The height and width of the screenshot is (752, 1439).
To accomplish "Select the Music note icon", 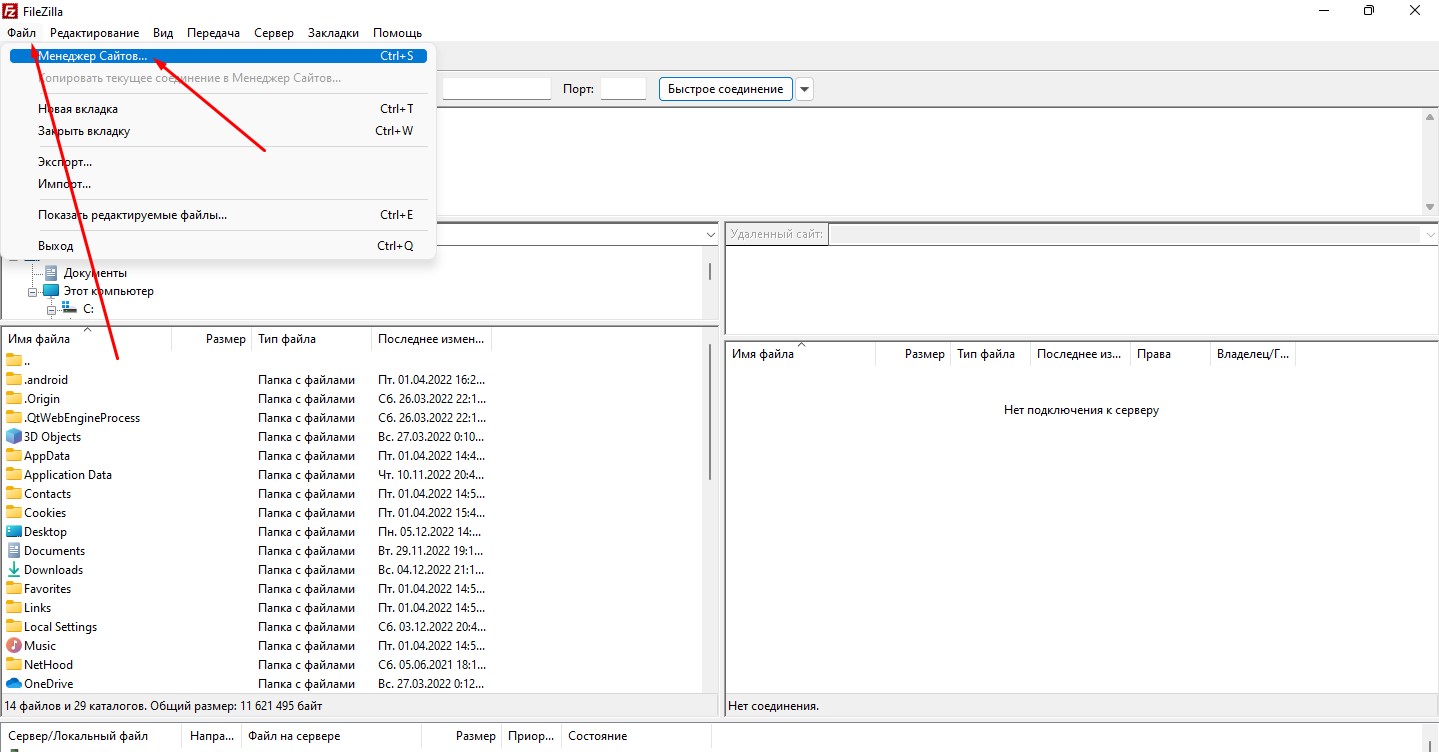I will click(14, 646).
